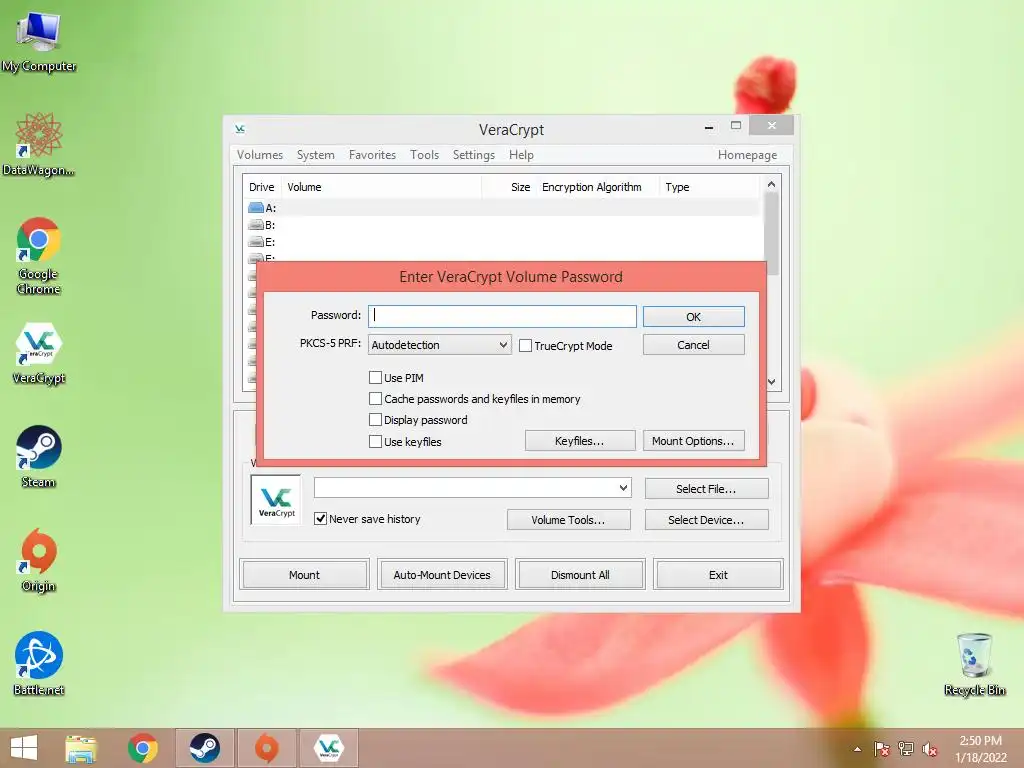Click the Mount button

click(x=304, y=575)
